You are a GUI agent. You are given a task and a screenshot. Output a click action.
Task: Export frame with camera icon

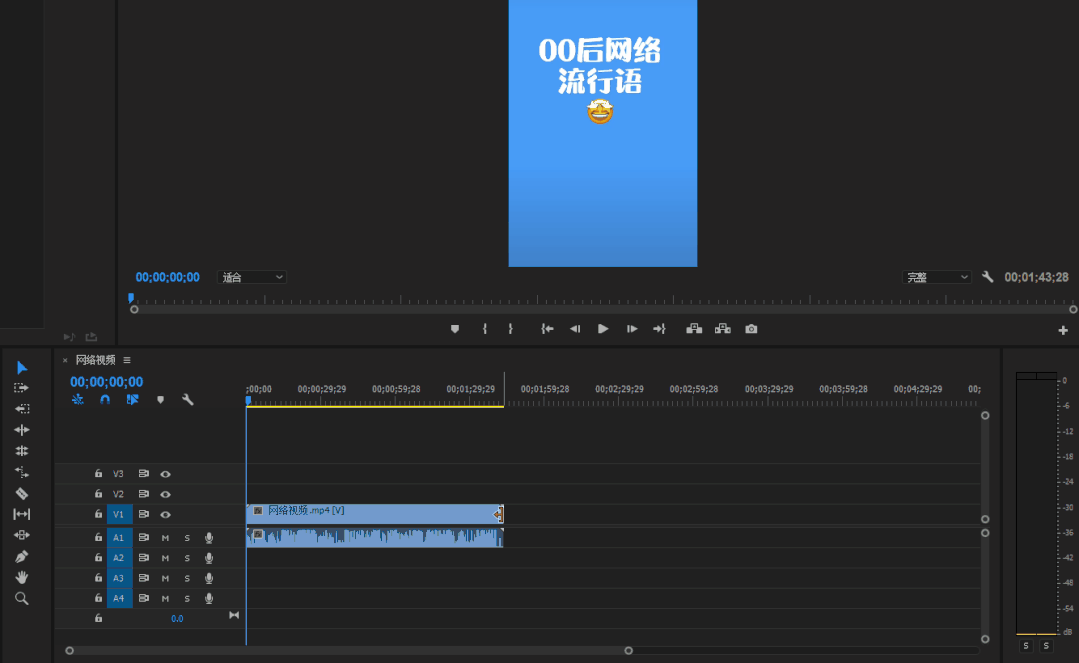click(751, 329)
